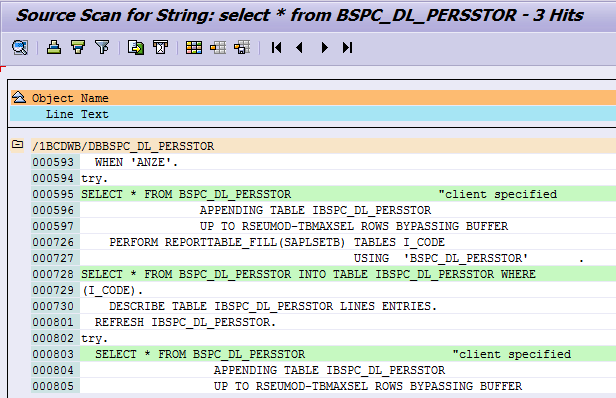
Task: Click line number 000594
Action: tap(53, 178)
